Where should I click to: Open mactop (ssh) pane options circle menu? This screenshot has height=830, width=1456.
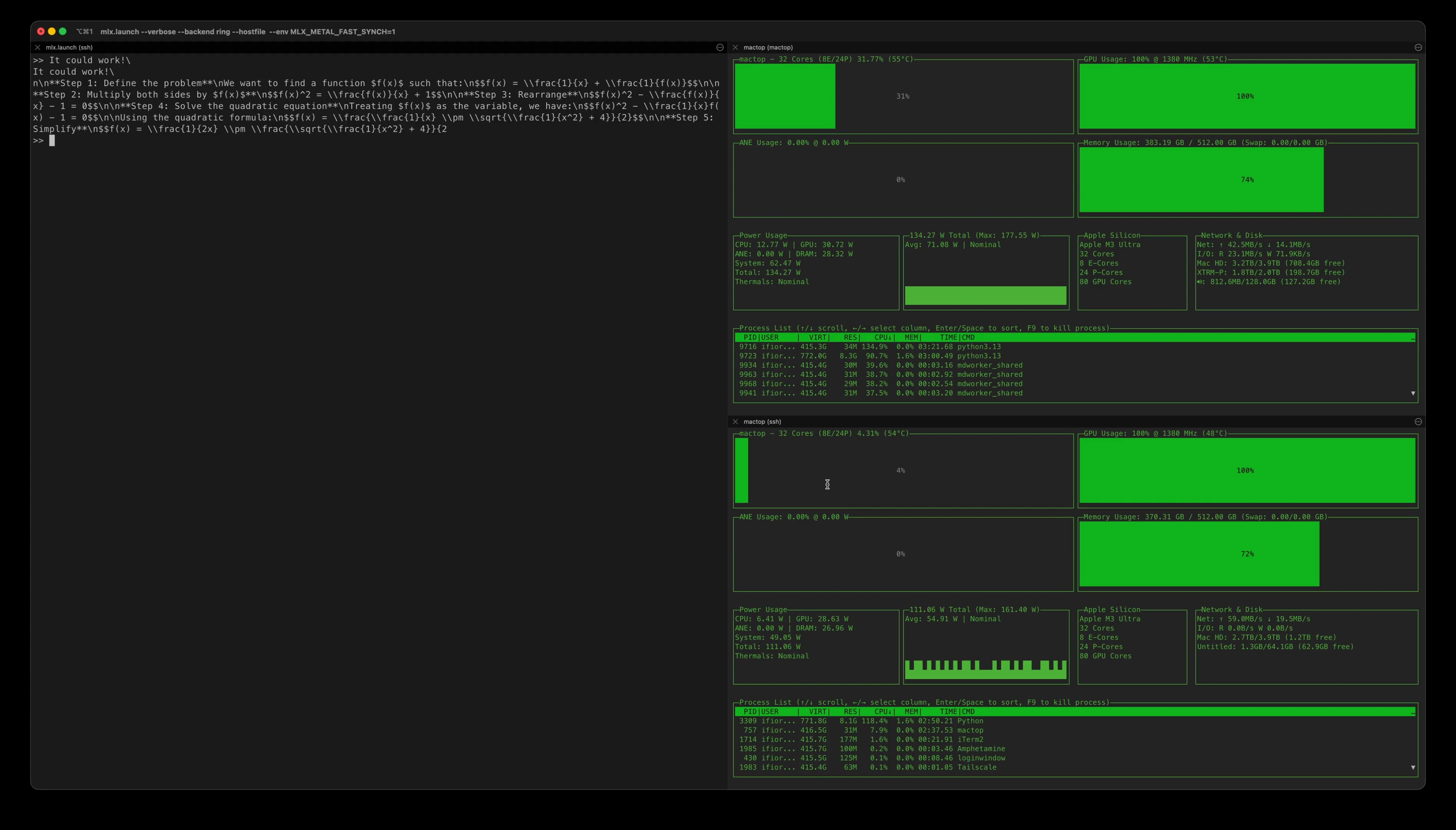tap(1418, 422)
